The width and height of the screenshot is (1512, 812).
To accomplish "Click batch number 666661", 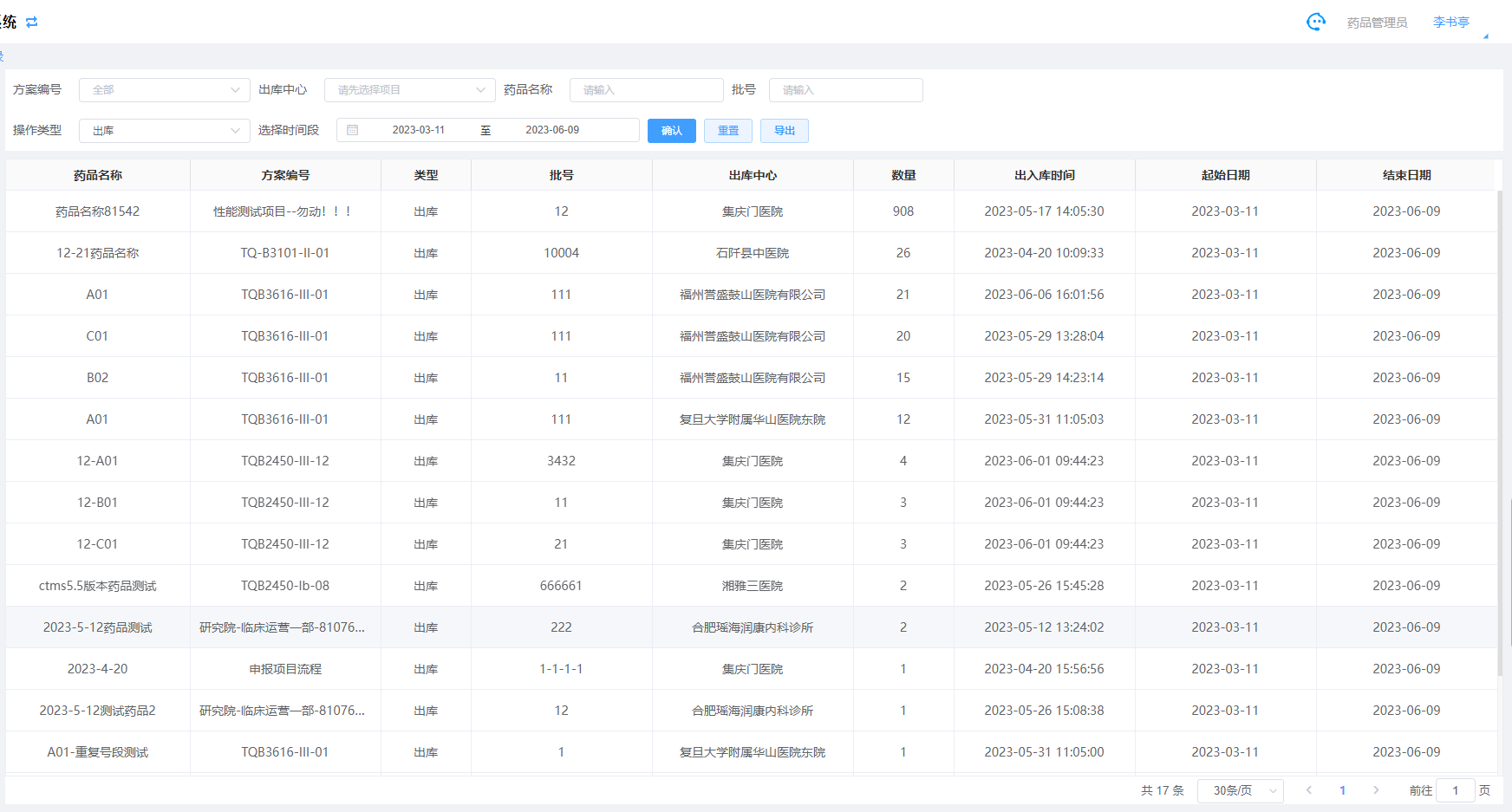I will tap(562, 586).
